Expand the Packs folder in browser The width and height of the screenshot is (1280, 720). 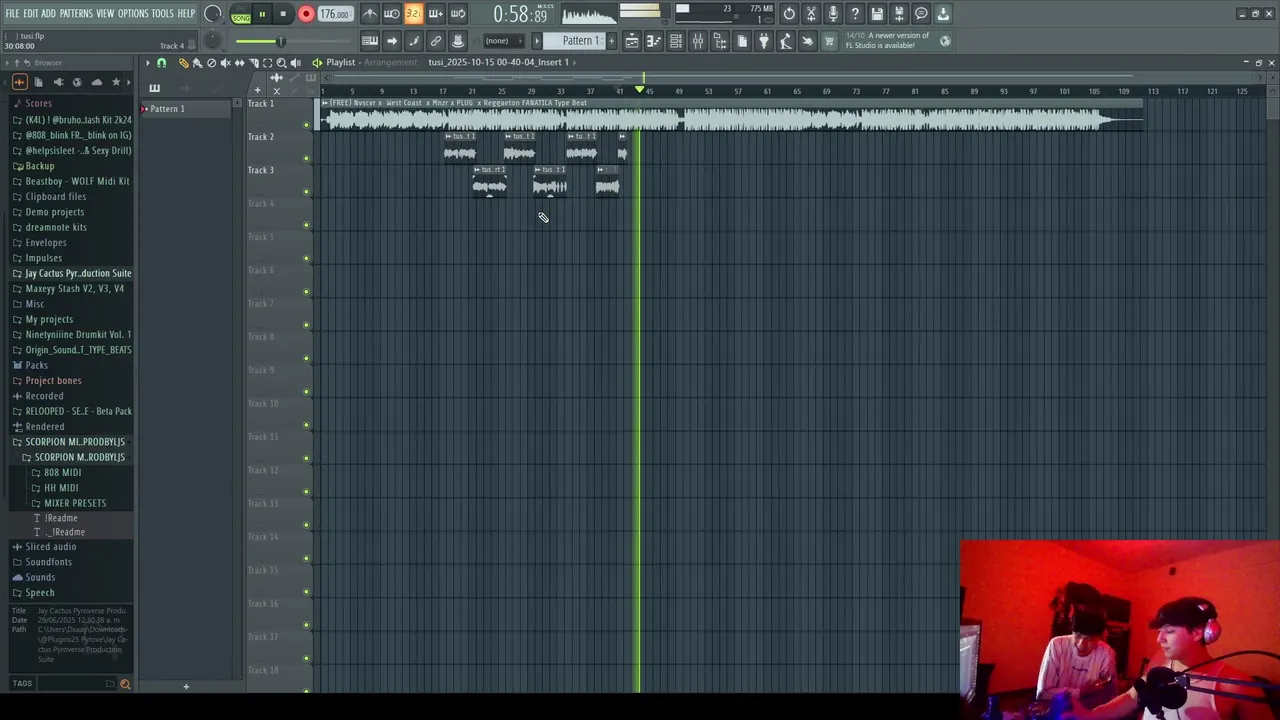(x=37, y=365)
